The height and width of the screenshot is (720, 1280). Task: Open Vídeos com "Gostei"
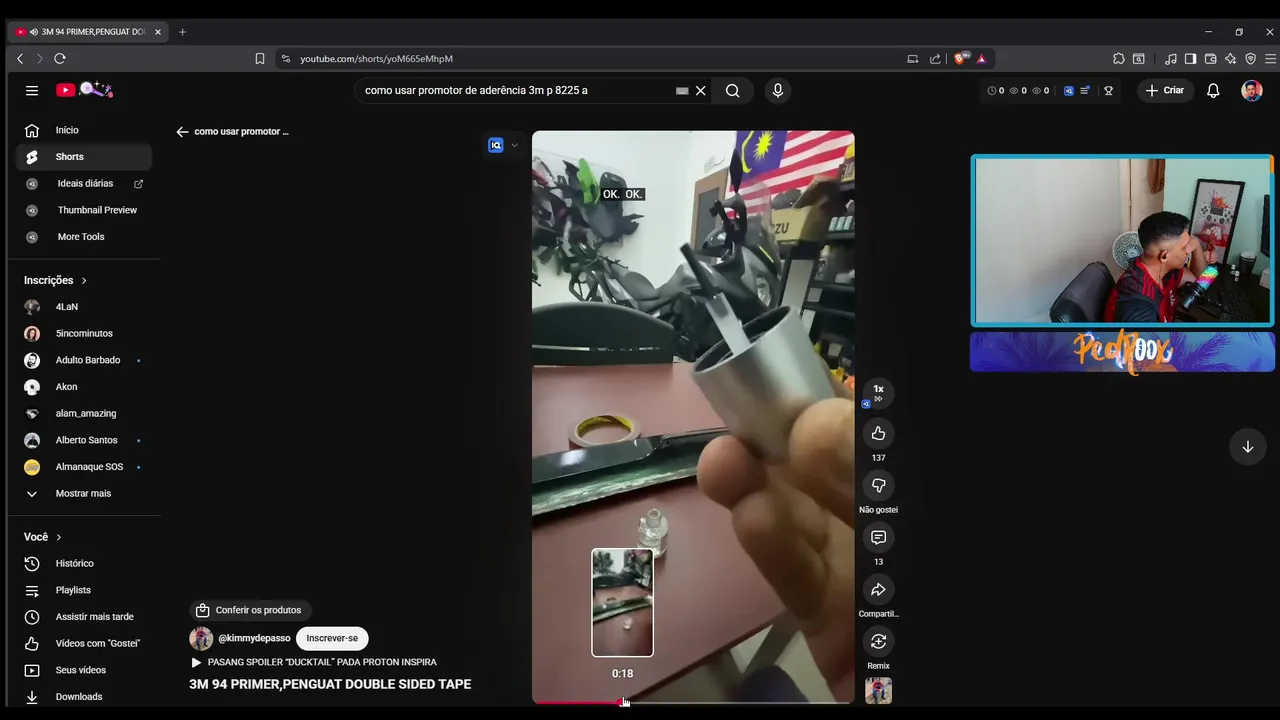point(84,643)
